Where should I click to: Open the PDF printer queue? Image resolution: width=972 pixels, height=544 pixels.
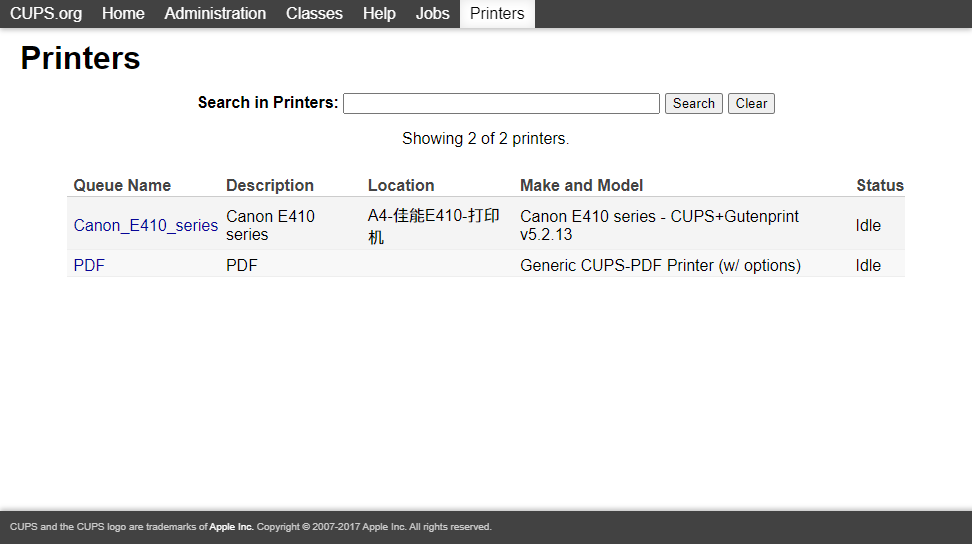89,265
